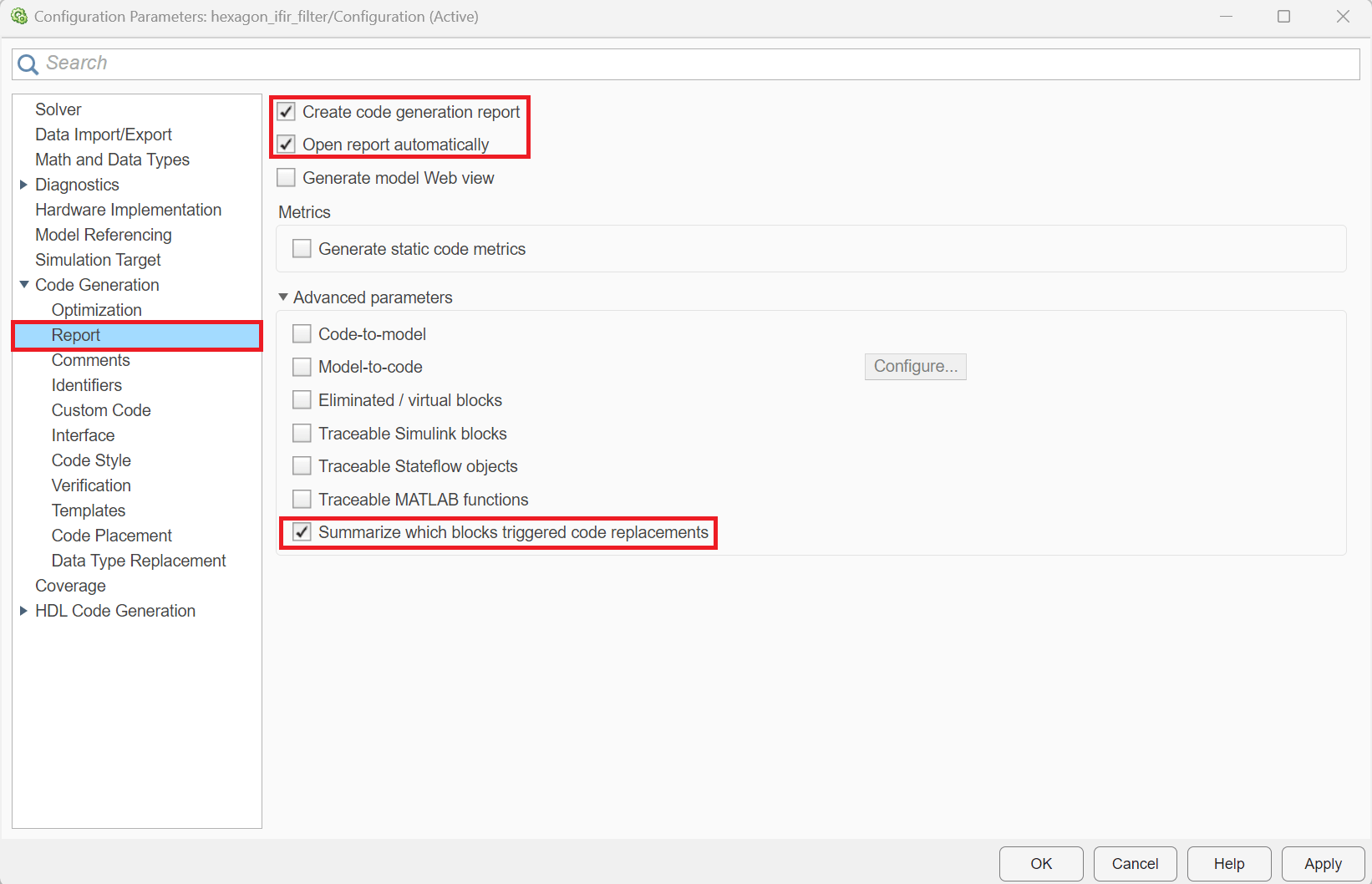Collapse the Code Generation tree arrow

click(23, 285)
